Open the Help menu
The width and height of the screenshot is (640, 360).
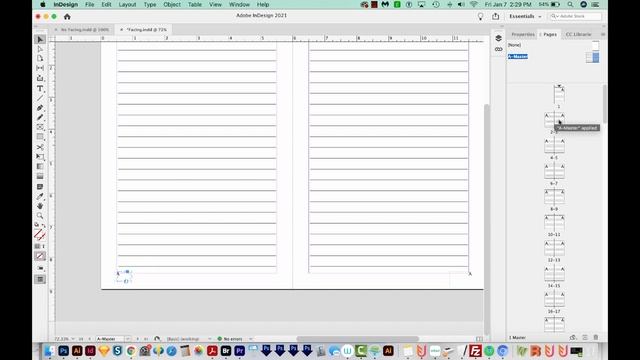click(263, 4)
